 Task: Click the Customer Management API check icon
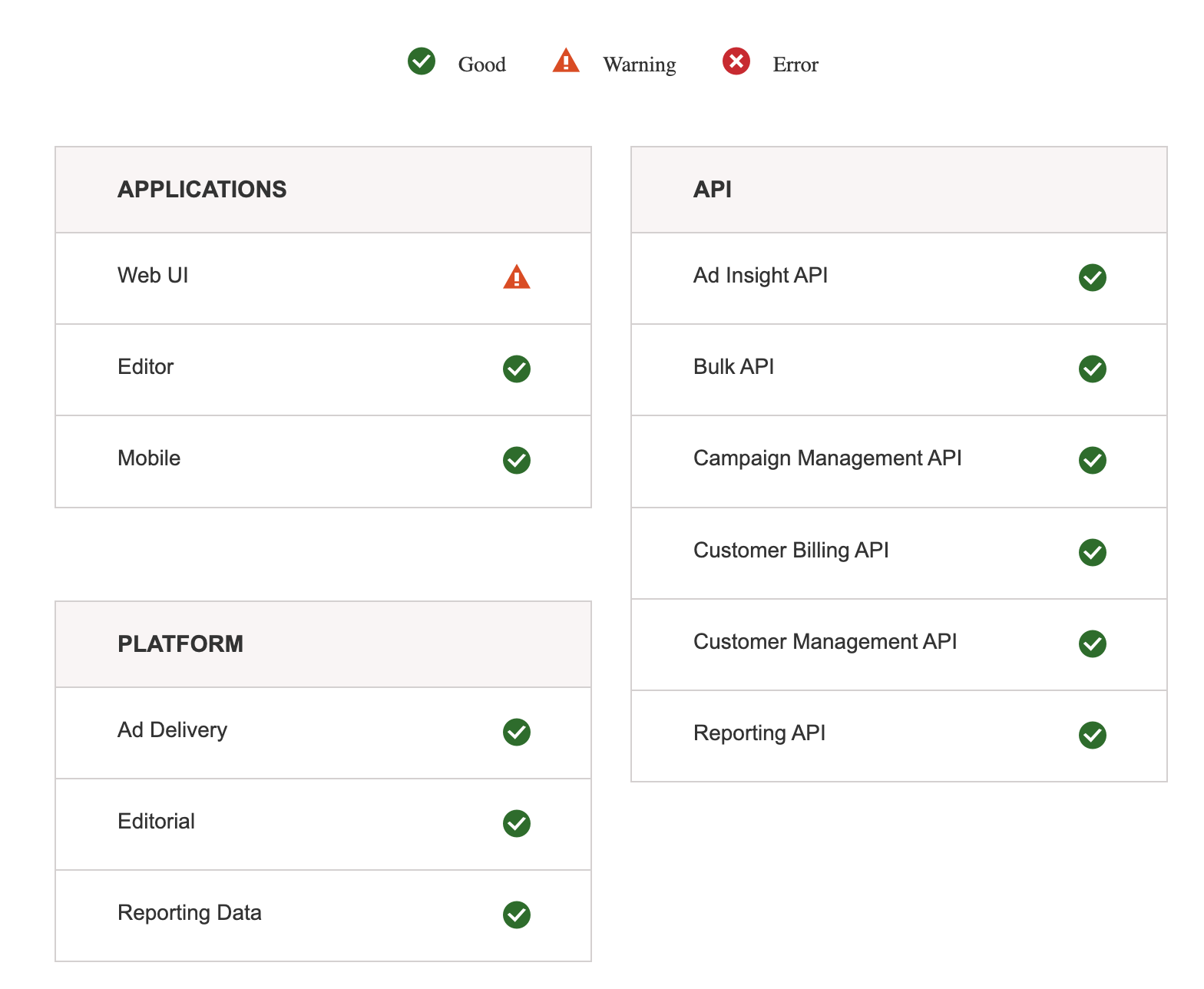(1092, 643)
